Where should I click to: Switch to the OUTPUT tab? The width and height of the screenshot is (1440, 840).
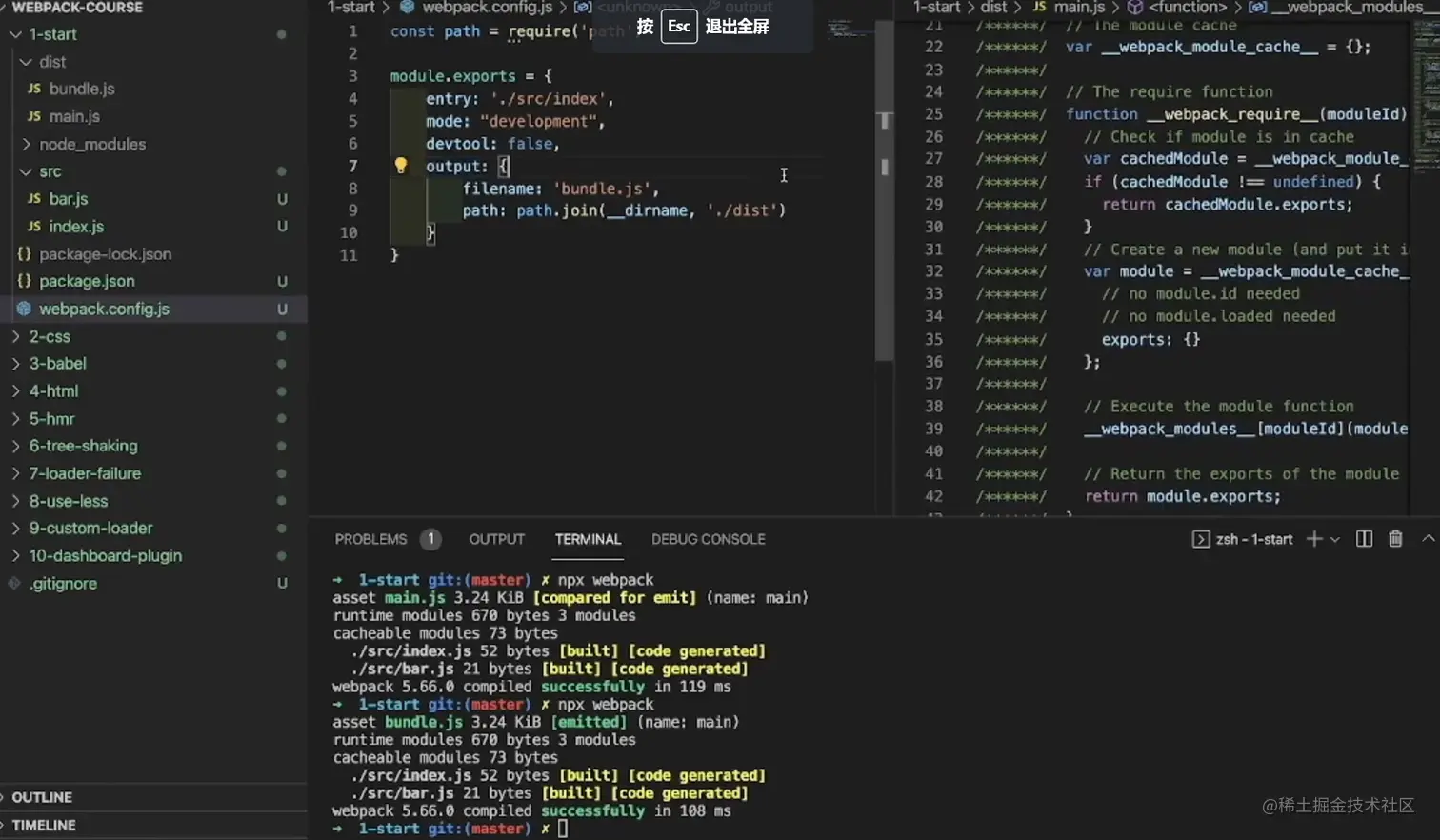(496, 539)
